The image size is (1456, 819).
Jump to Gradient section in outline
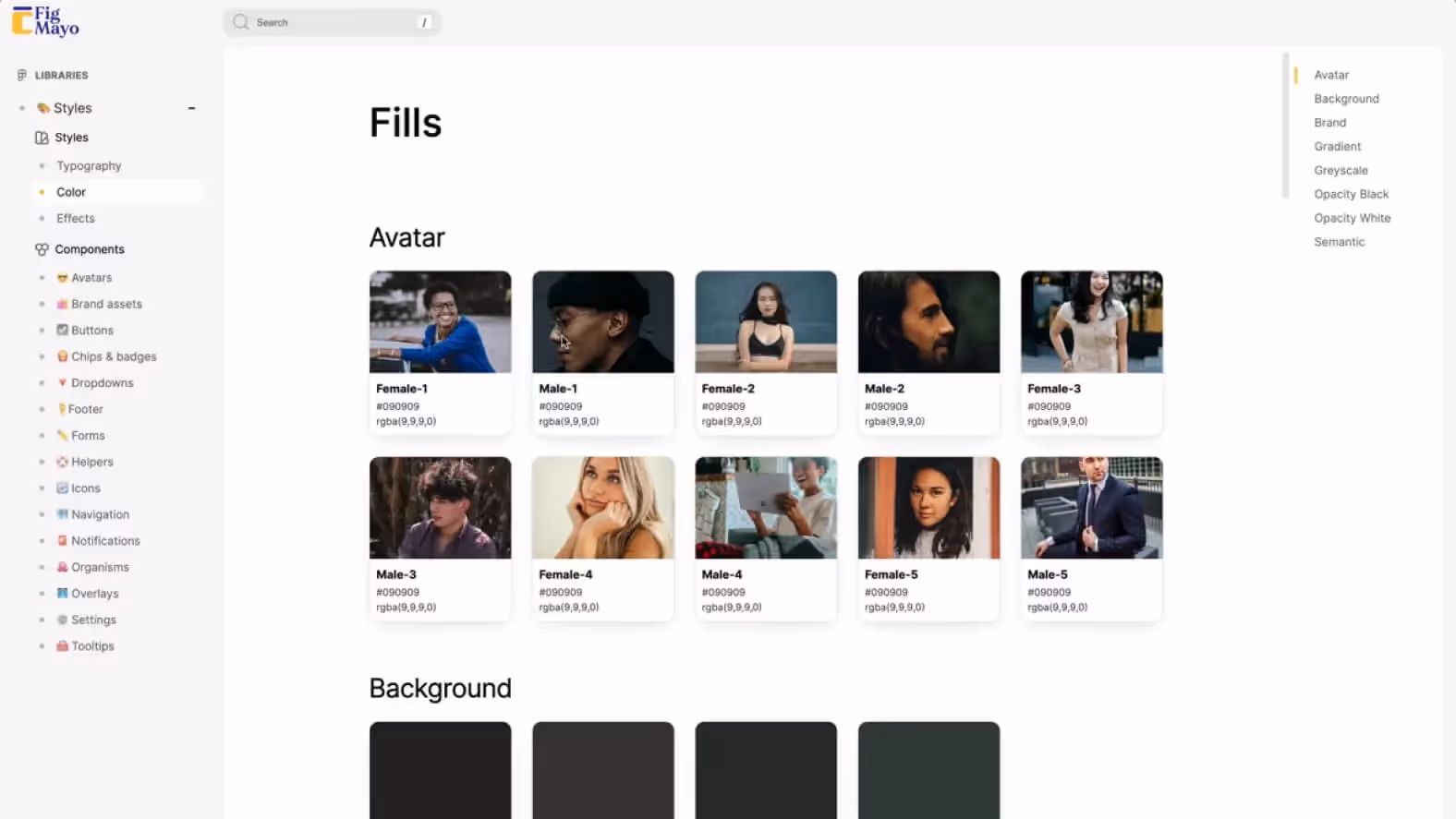click(1337, 147)
